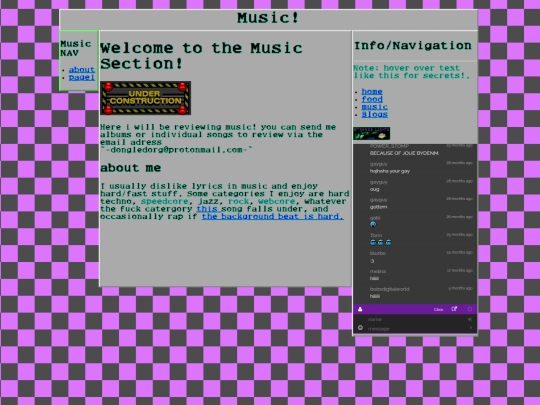The width and height of the screenshot is (540, 405).
Task: Open the 'about' link in Music NAV
Action: (82, 70)
